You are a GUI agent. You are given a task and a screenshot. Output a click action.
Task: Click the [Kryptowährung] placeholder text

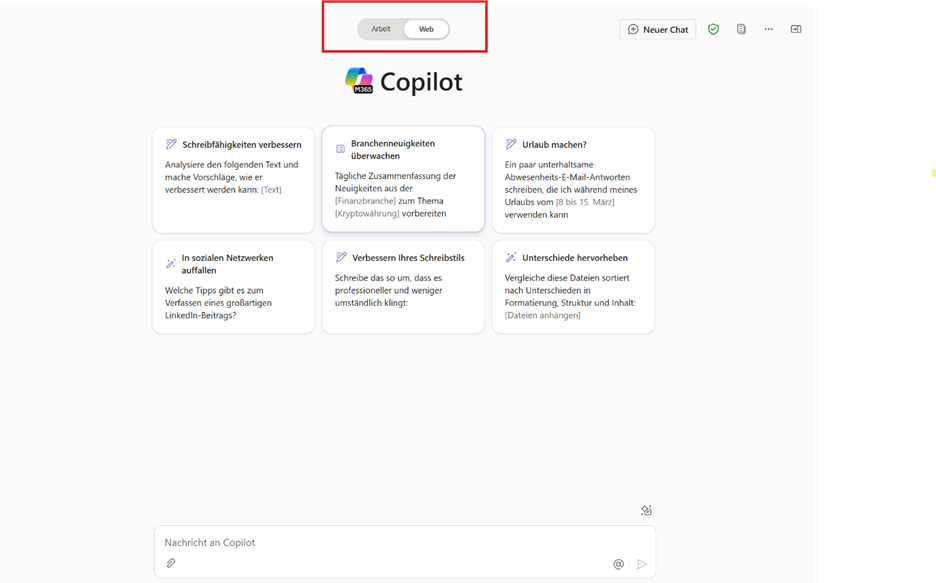pyautogui.click(x=367, y=214)
